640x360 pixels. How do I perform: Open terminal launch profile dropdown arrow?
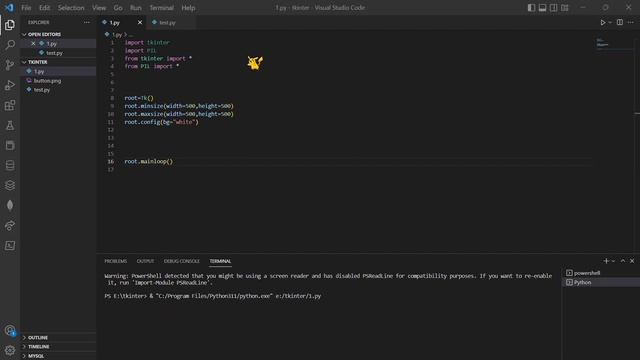[x=613, y=261]
